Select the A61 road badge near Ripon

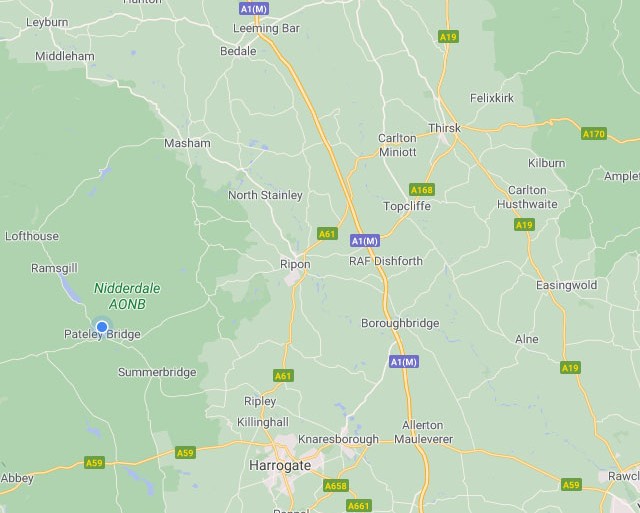[327, 234]
